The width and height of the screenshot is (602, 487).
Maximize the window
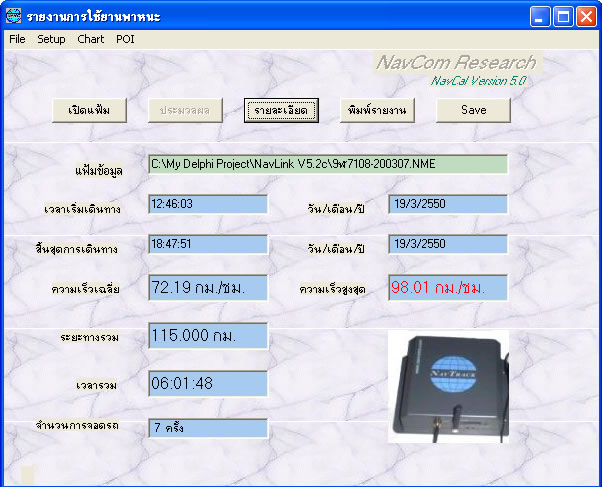tap(563, 17)
